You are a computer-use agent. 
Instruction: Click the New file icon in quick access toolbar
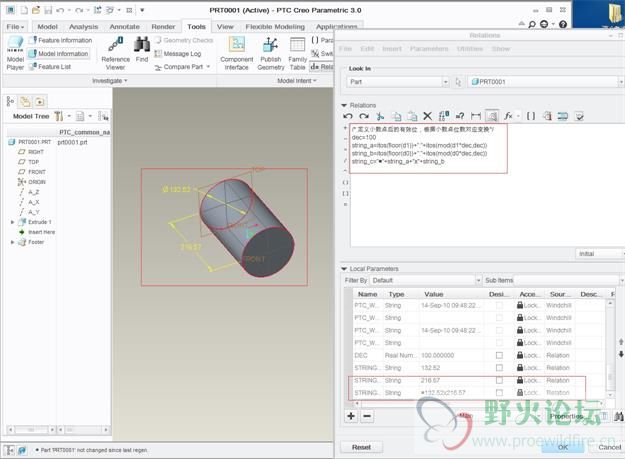24,10
